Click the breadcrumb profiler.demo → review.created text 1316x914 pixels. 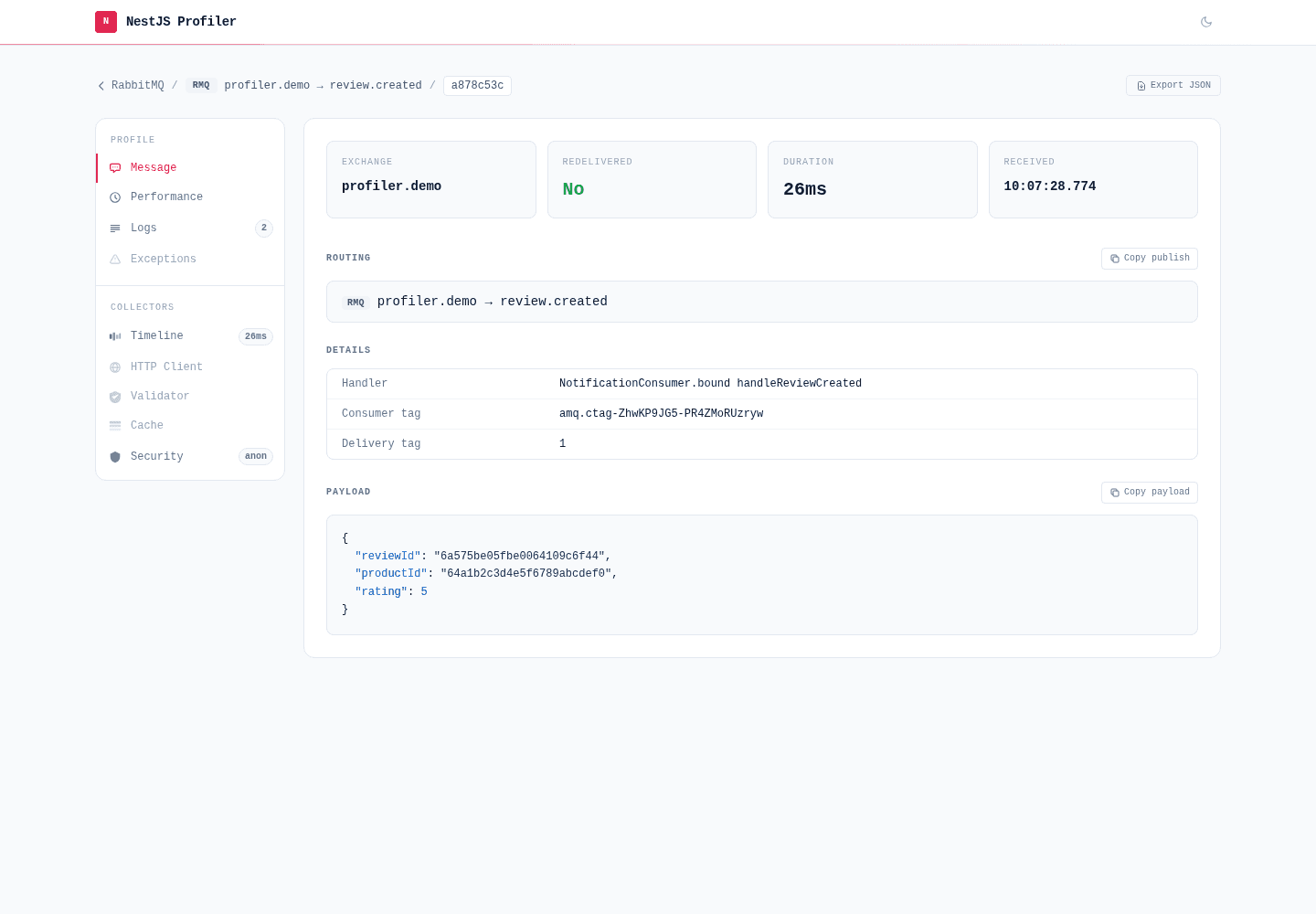click(x=324, y=86)
